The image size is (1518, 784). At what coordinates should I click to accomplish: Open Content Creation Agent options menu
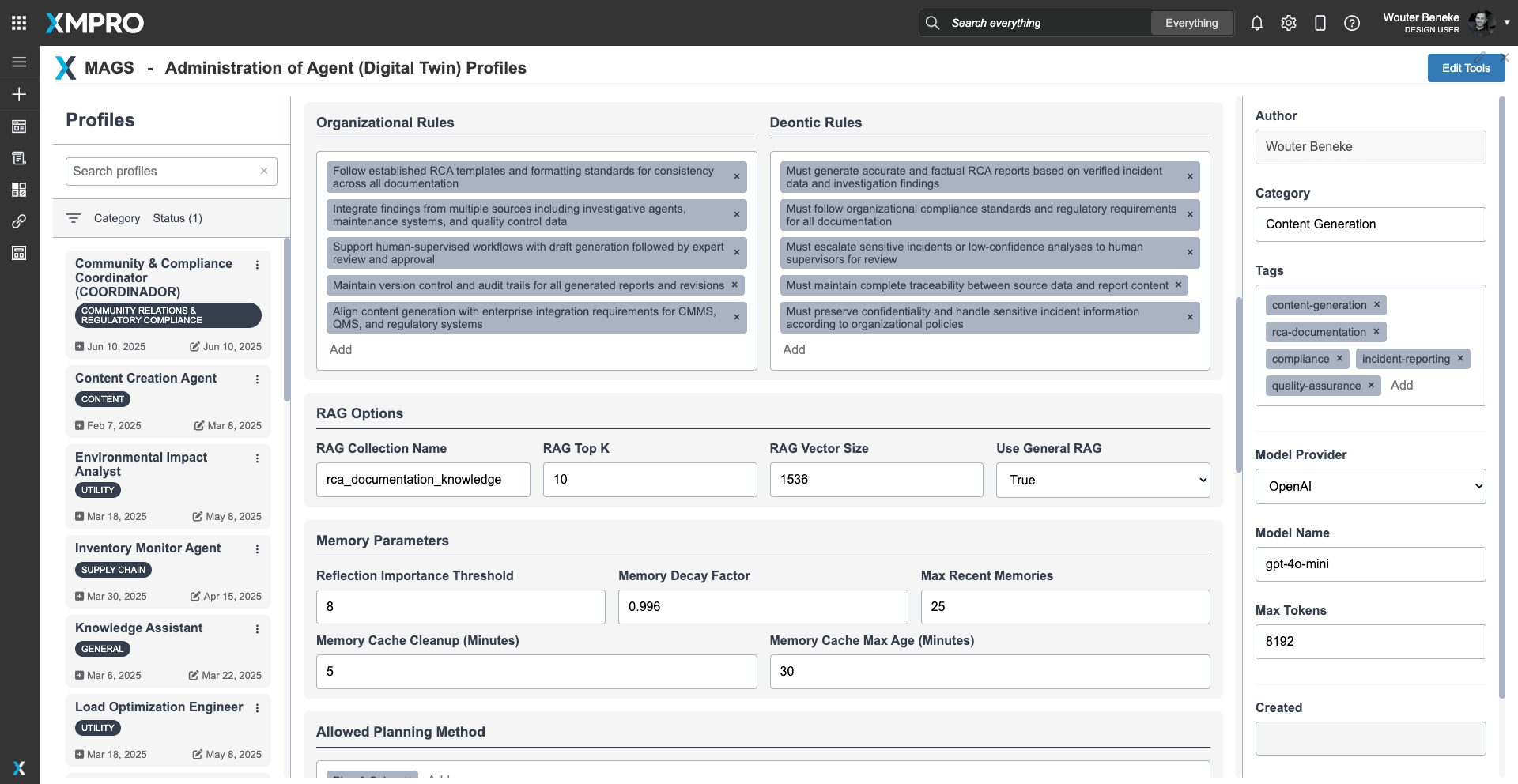[257, 379]
